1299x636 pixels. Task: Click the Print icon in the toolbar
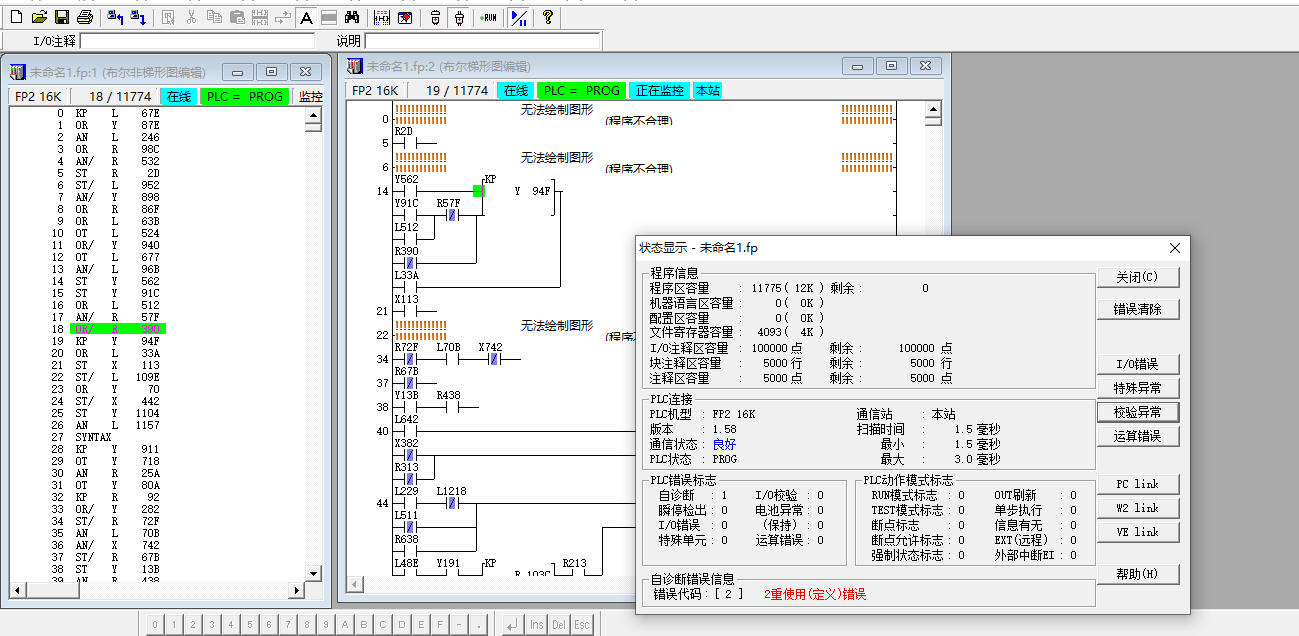[x=85, y=17]
